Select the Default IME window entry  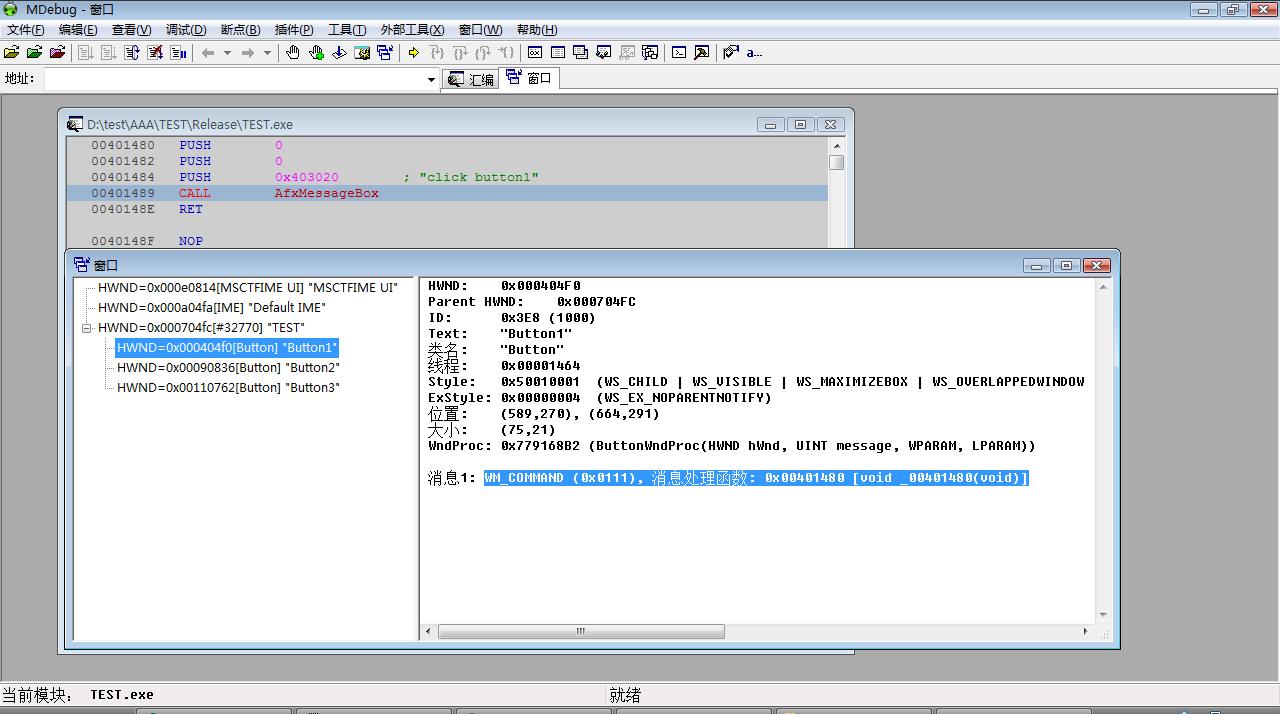point(211,308)
